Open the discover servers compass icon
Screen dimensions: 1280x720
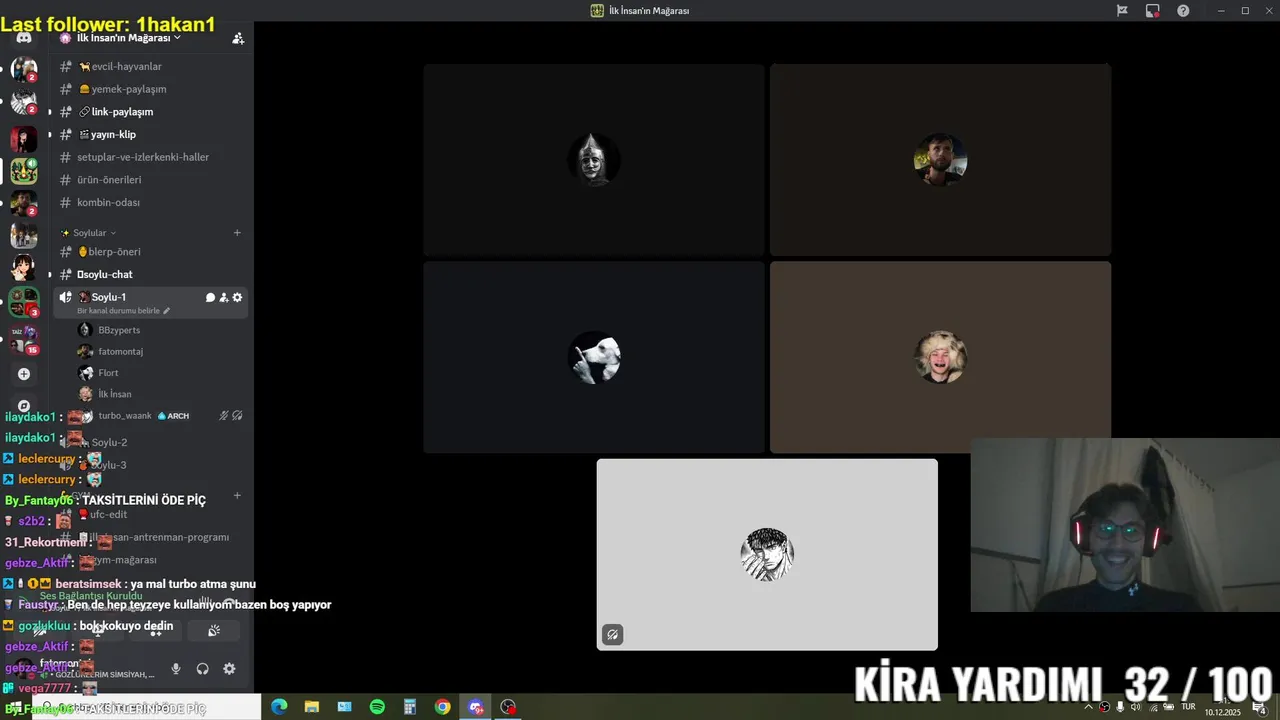tap(24, 406)
